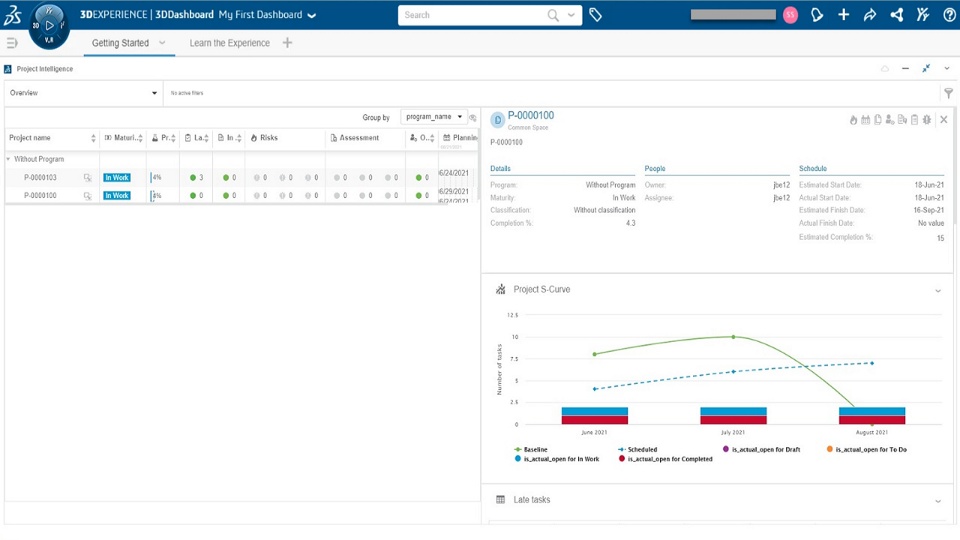Viewport: 960px width, 540px height.
Task: Open search options dropdown arrow
Action: tap(571, 15)
